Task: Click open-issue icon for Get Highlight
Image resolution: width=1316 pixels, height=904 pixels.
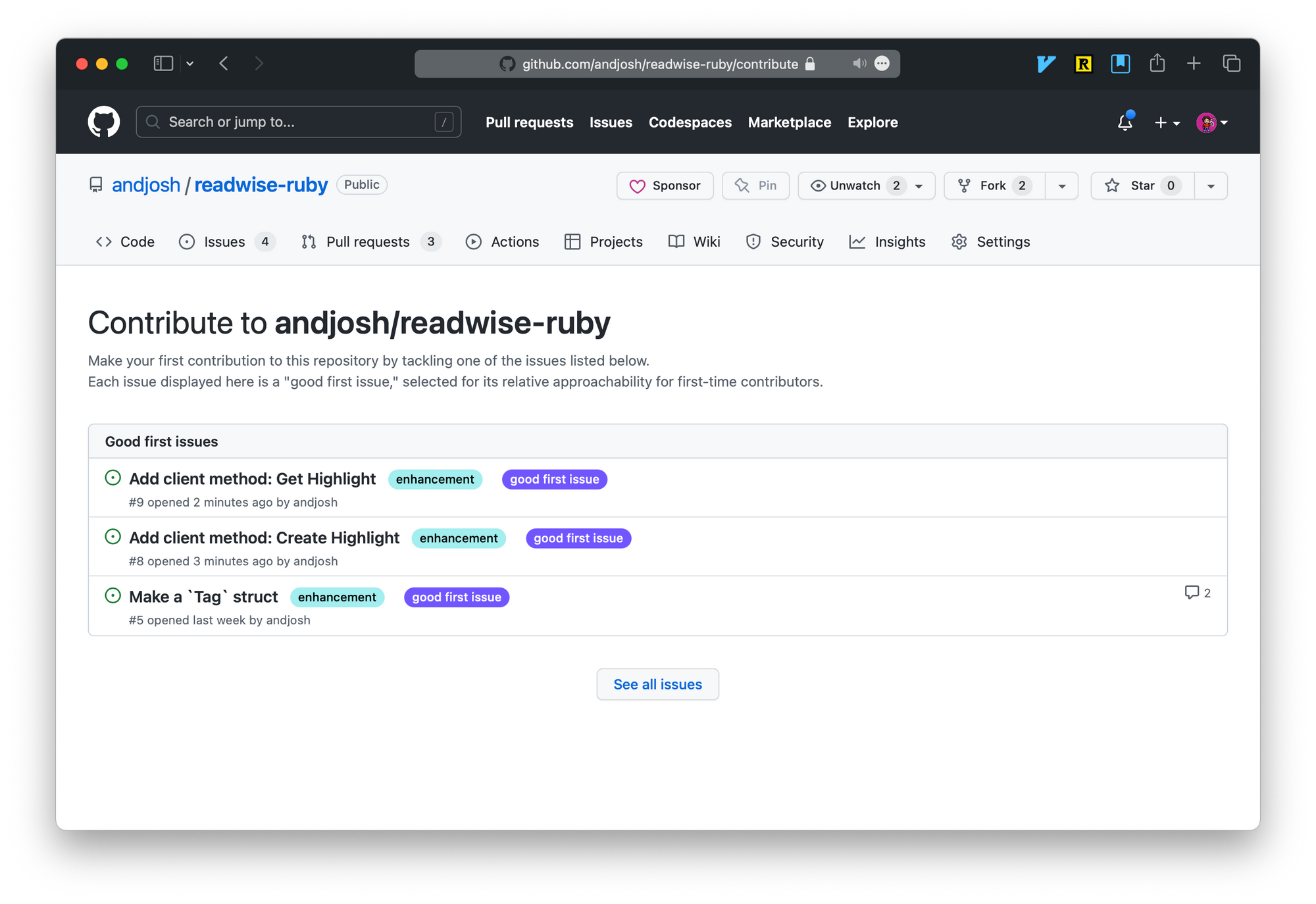Action: point(113,478)
